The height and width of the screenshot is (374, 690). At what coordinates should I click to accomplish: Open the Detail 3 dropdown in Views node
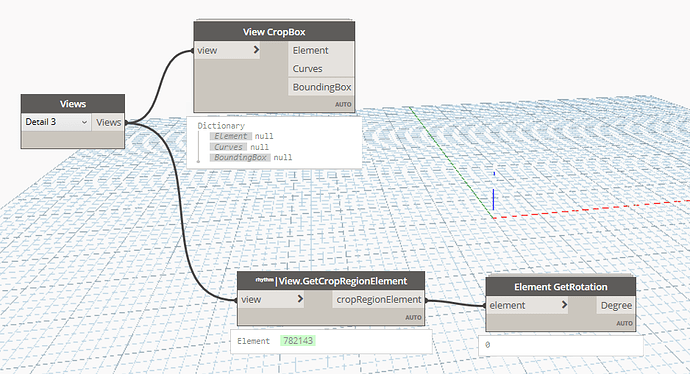click(x=56, y=122)
